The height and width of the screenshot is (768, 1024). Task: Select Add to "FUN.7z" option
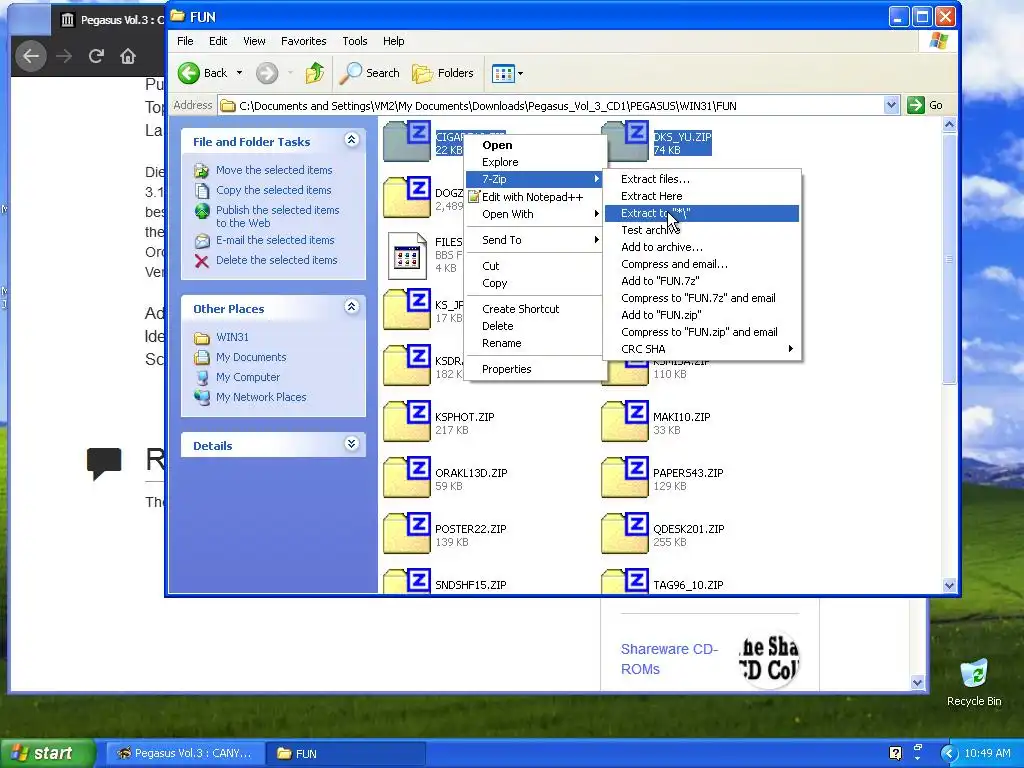coord(701,281)
